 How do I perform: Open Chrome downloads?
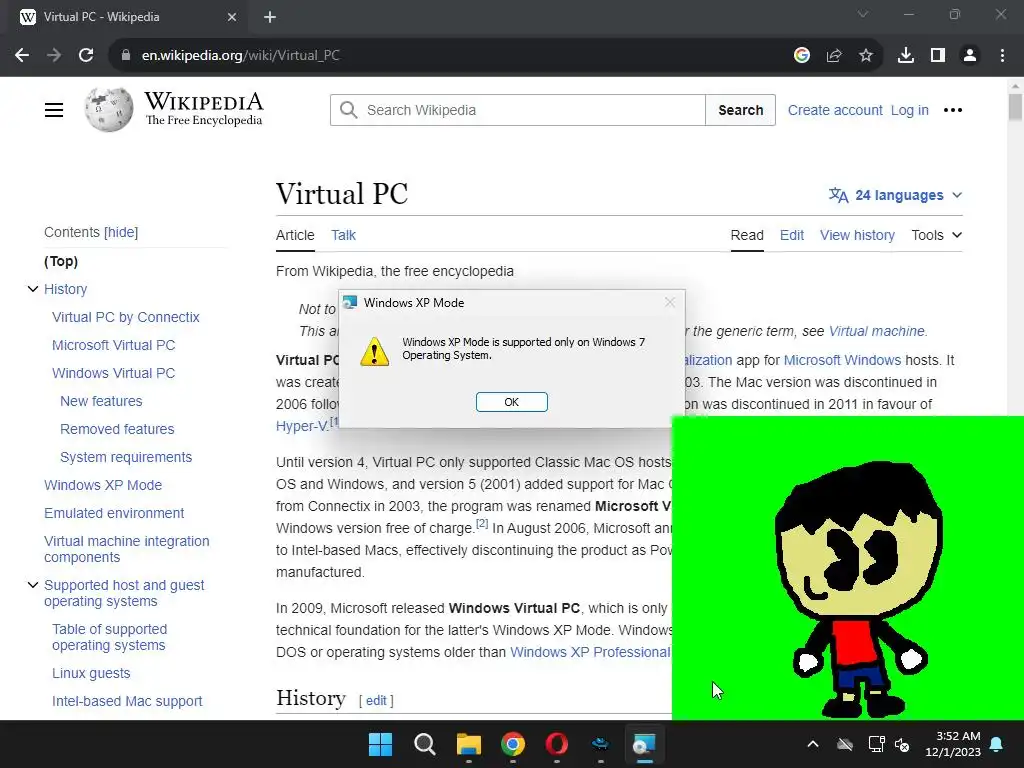tap(906, 56)
